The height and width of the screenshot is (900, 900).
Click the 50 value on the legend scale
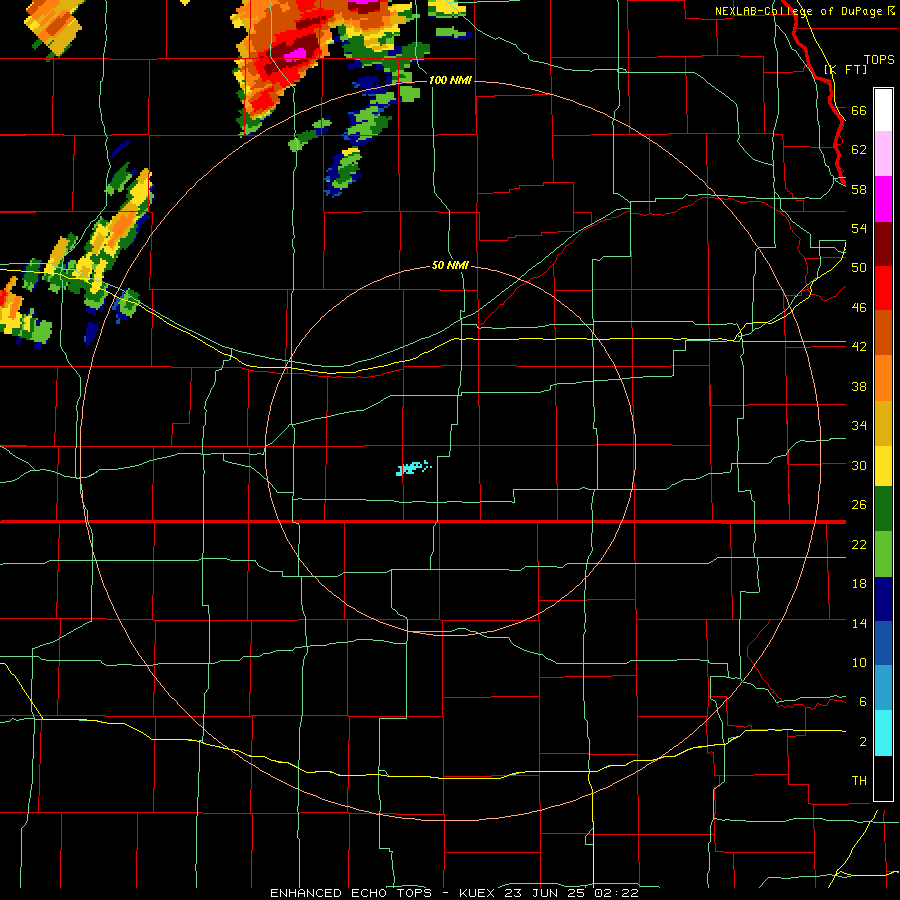coord(859,268)
